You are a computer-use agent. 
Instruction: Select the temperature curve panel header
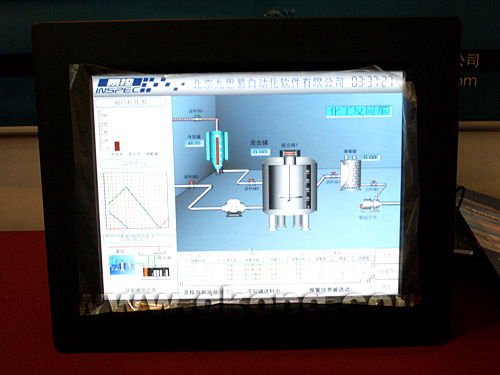tap(135, 164)
